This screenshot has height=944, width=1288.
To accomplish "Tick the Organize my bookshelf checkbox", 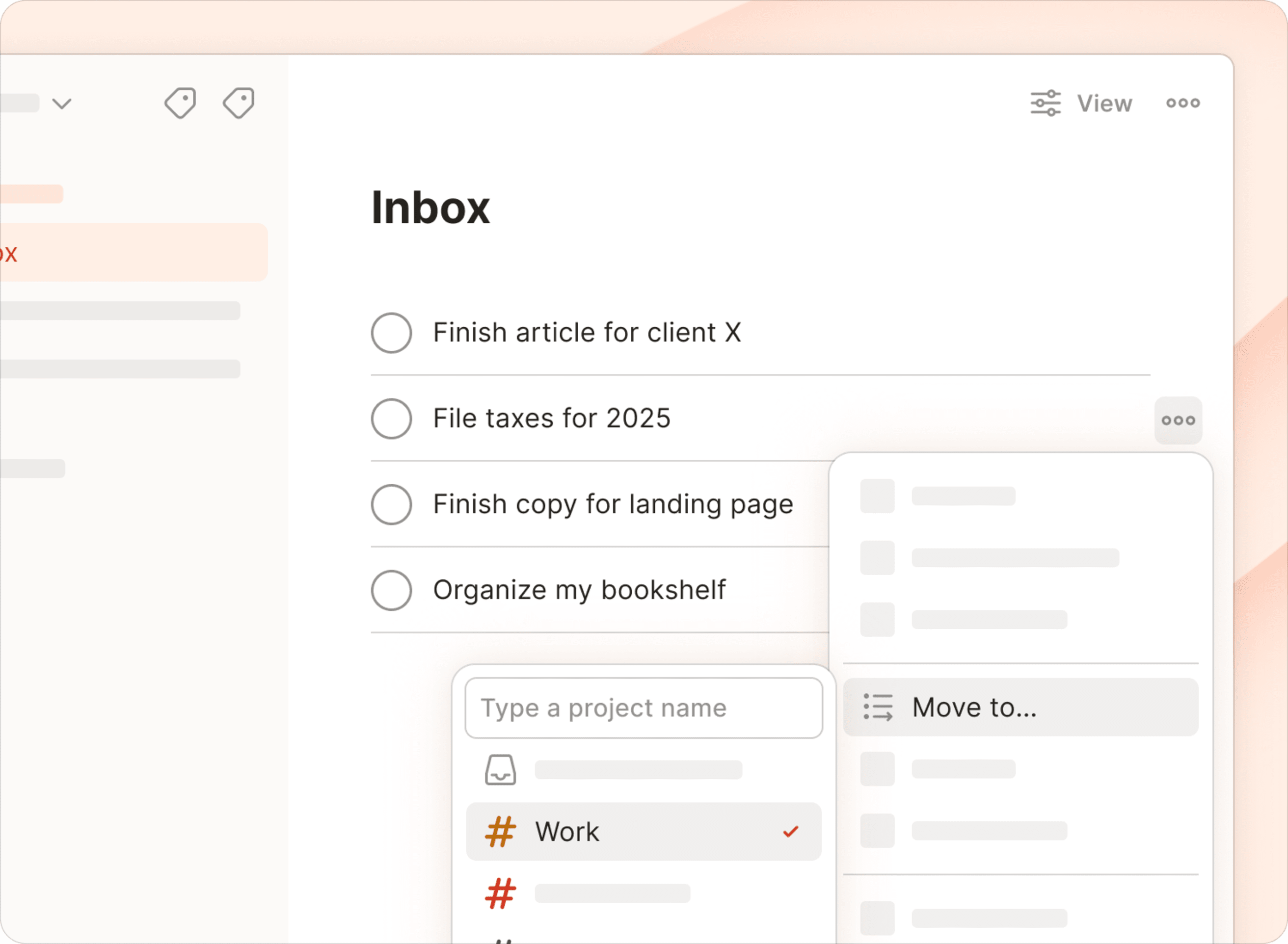I will (x=392, y=590).
